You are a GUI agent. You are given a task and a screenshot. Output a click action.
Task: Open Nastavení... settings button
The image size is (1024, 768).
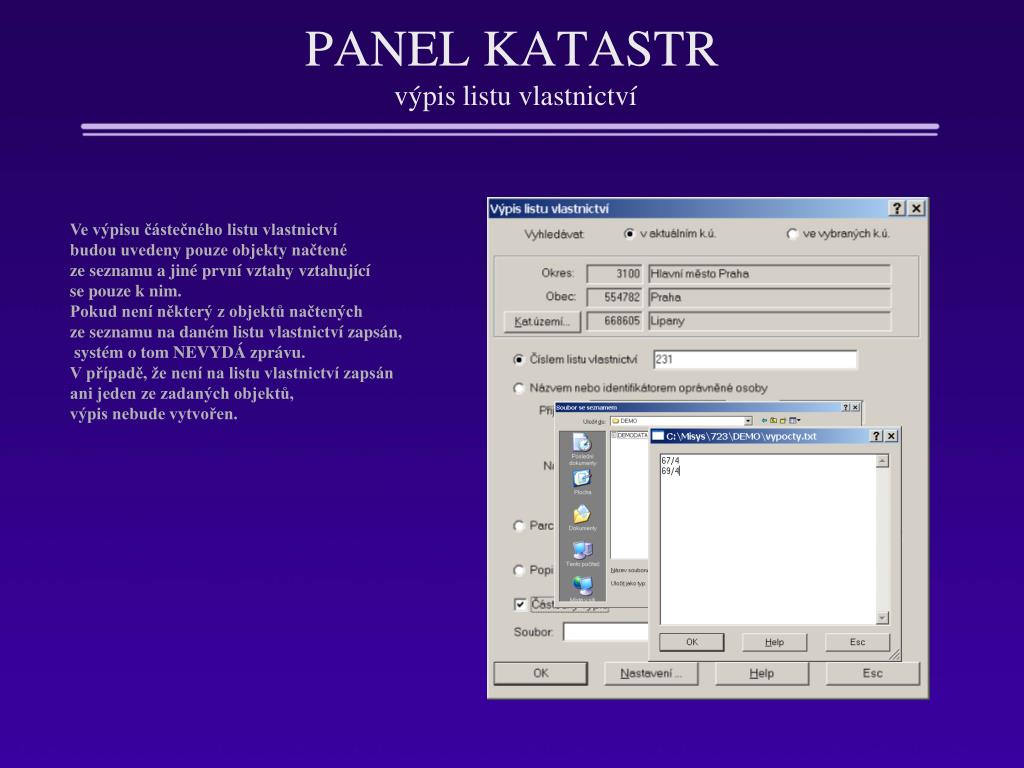651,673
